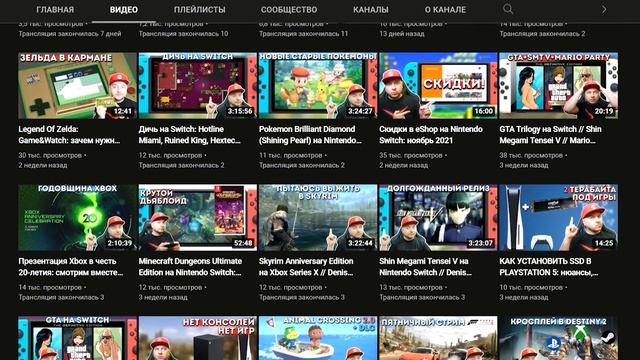
Task: Click the 20:19 duration badge
Action: tap(604, 111)
